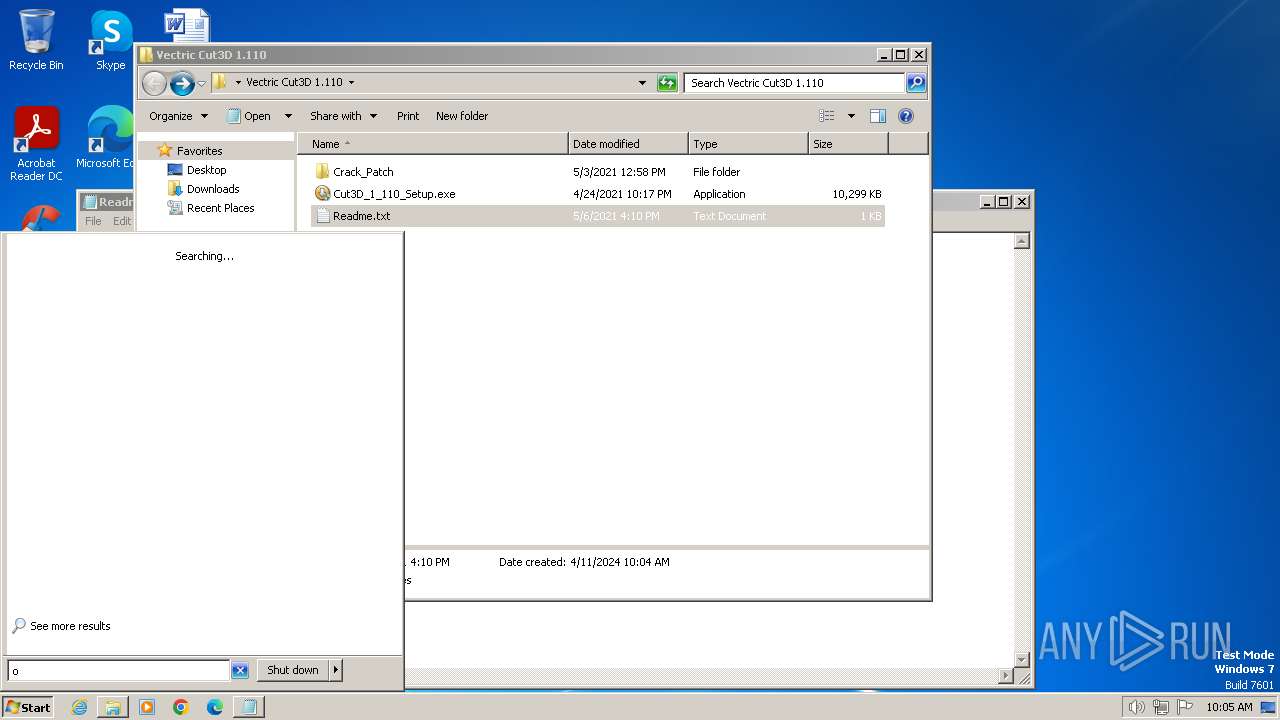Click the blue Help icon in Explorer
1280x720 pixels.
point(906,116)
